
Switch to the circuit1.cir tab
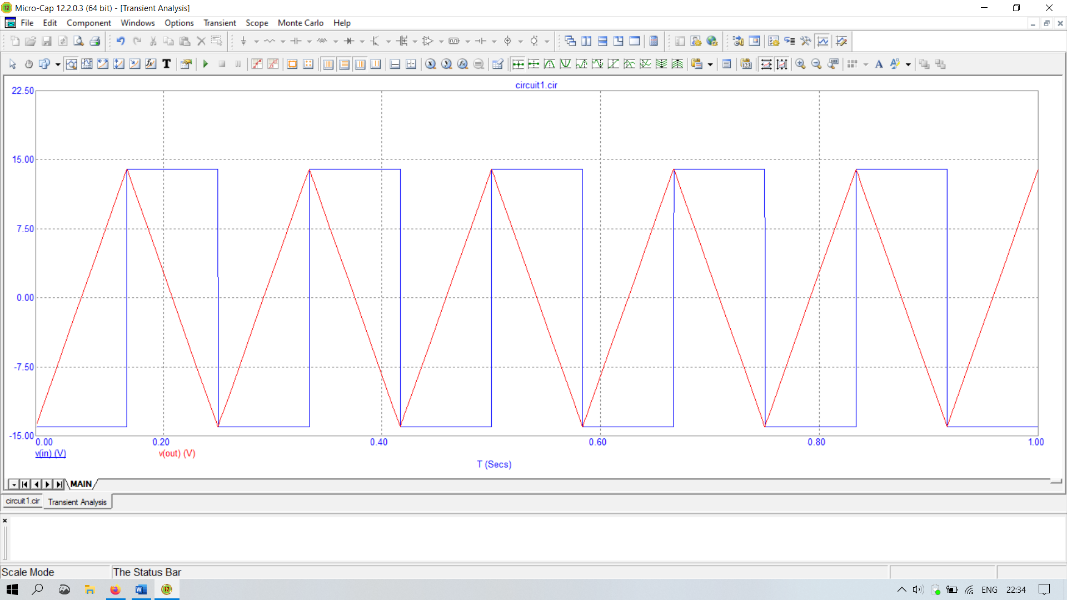22,501
